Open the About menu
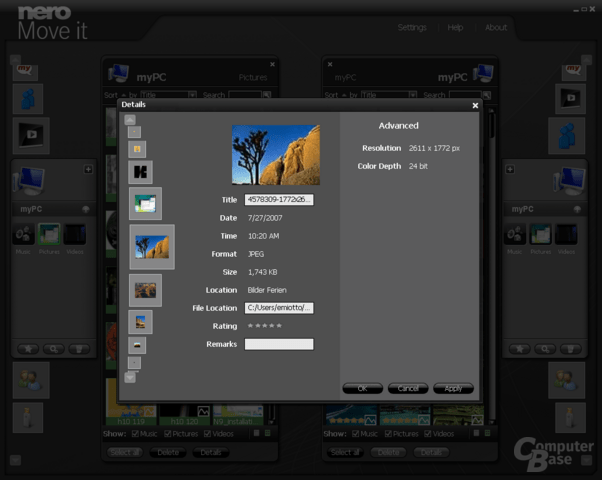Viewport: 602px width, 480px height. coord(496,28)
